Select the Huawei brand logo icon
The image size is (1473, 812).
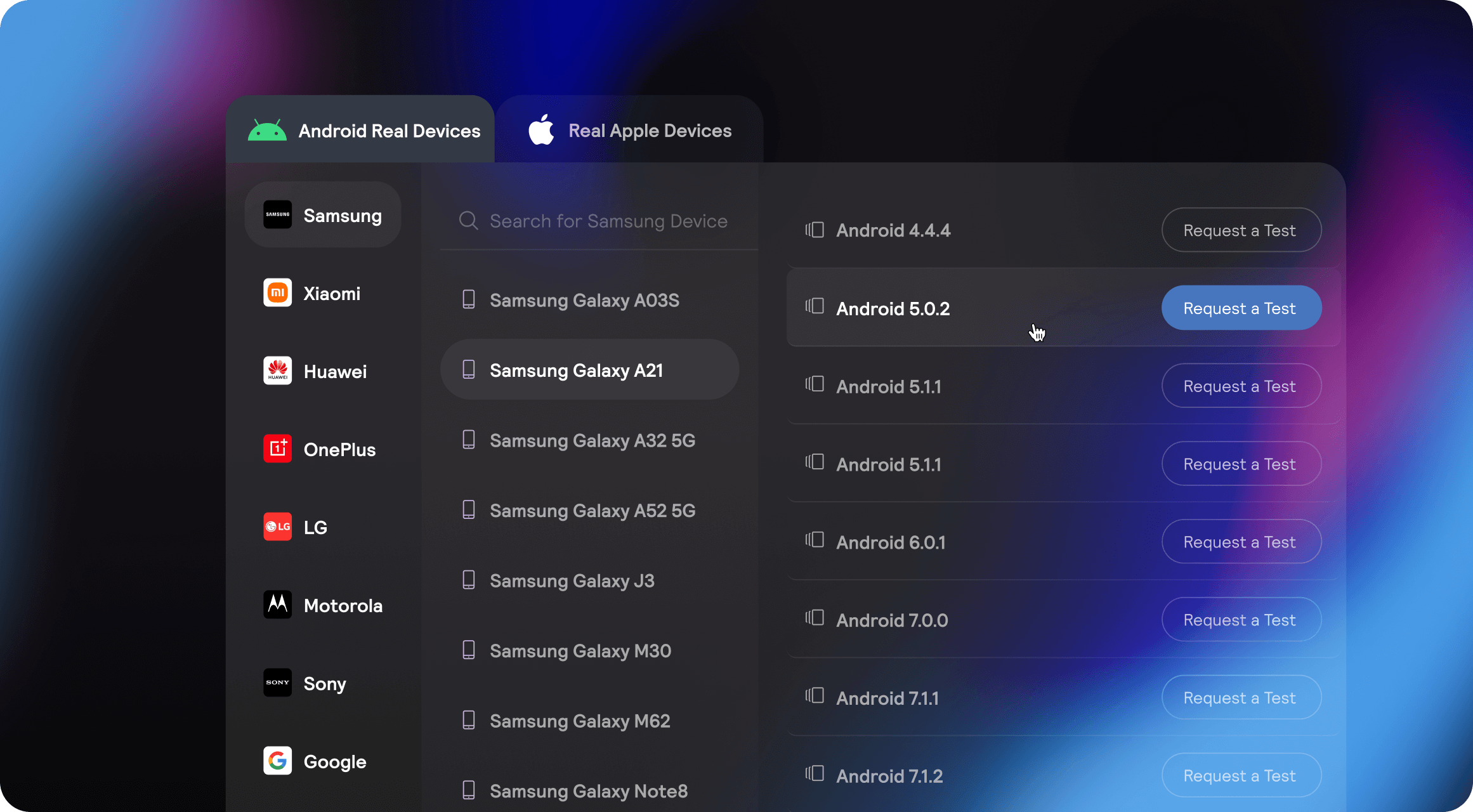pos(278,370)
